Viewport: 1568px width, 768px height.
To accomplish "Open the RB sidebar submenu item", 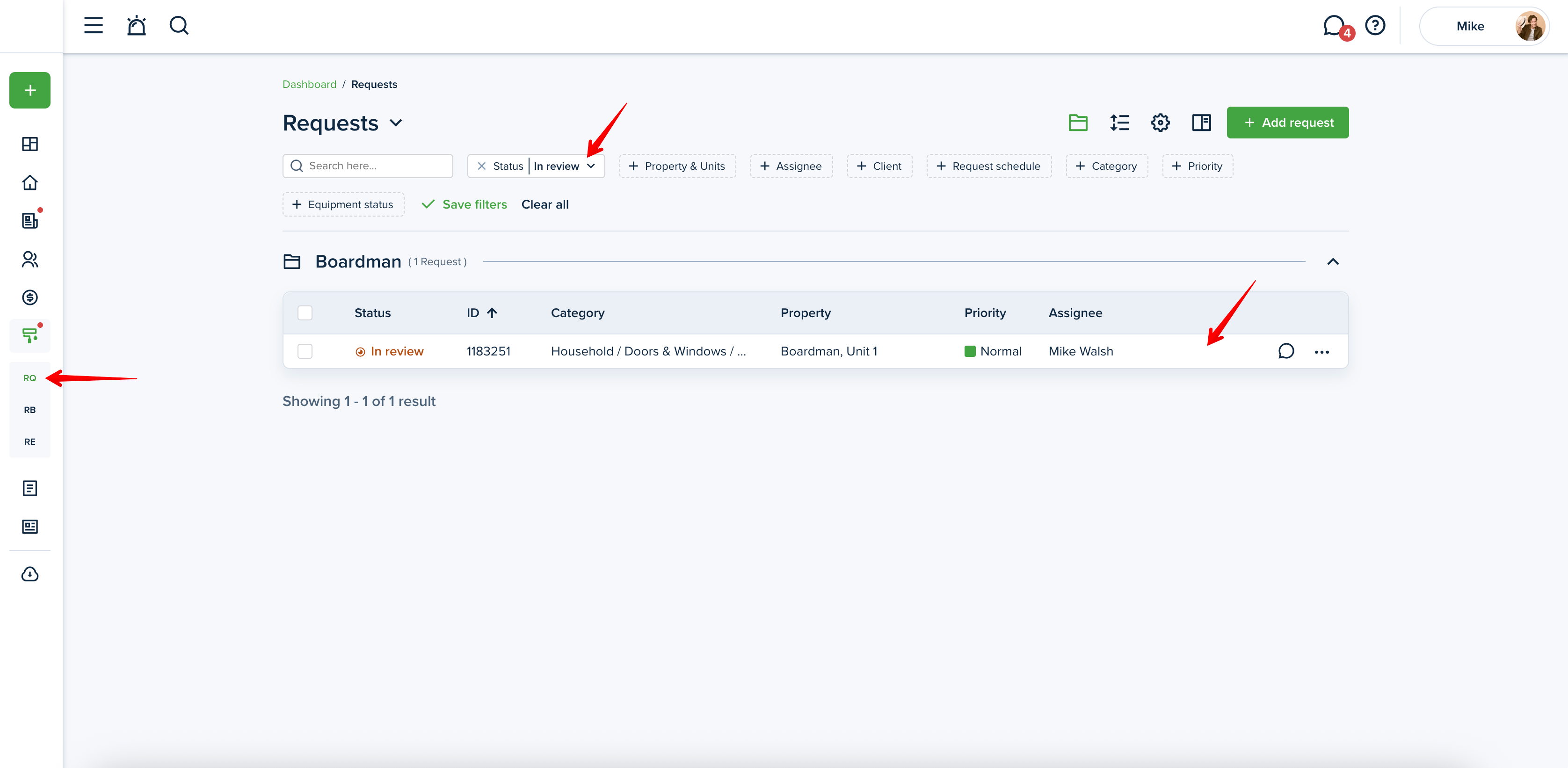I will [x=30, y=410].
